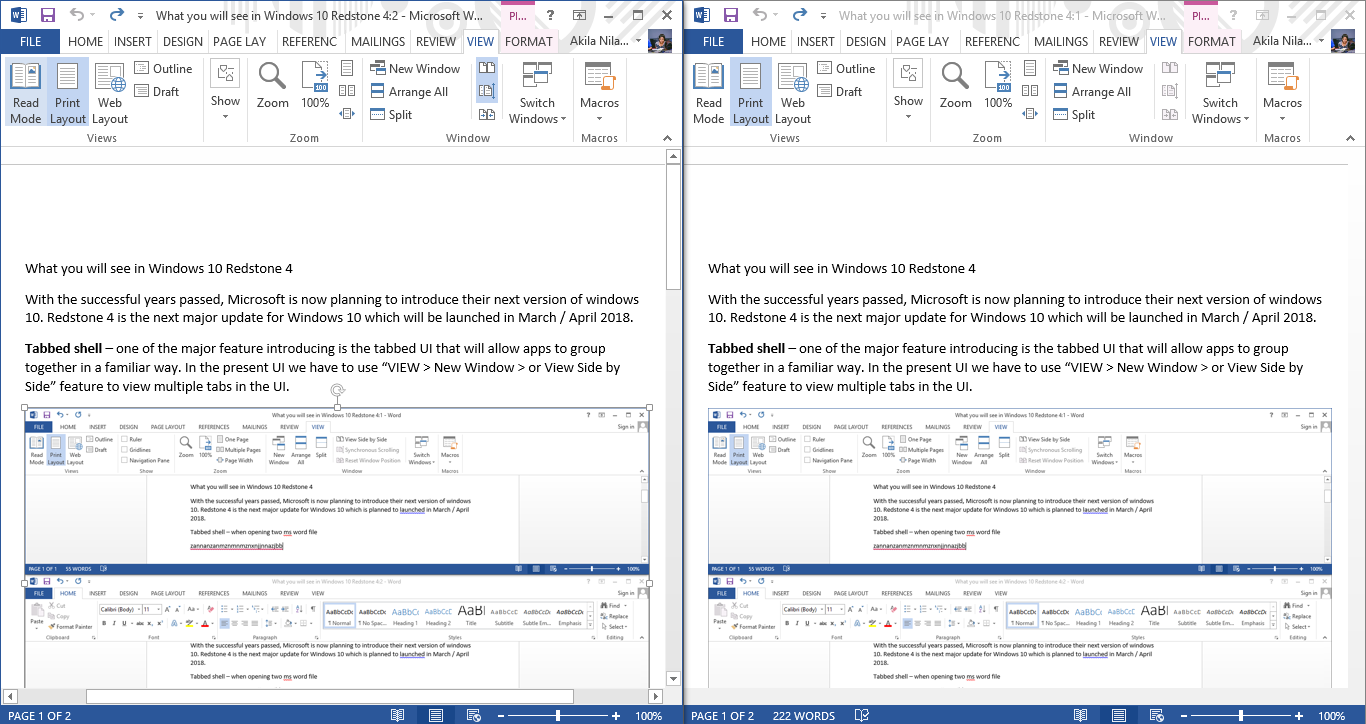
Task: Open Zoom dialog in the Redstone 4:2 window
Action: 272,86
